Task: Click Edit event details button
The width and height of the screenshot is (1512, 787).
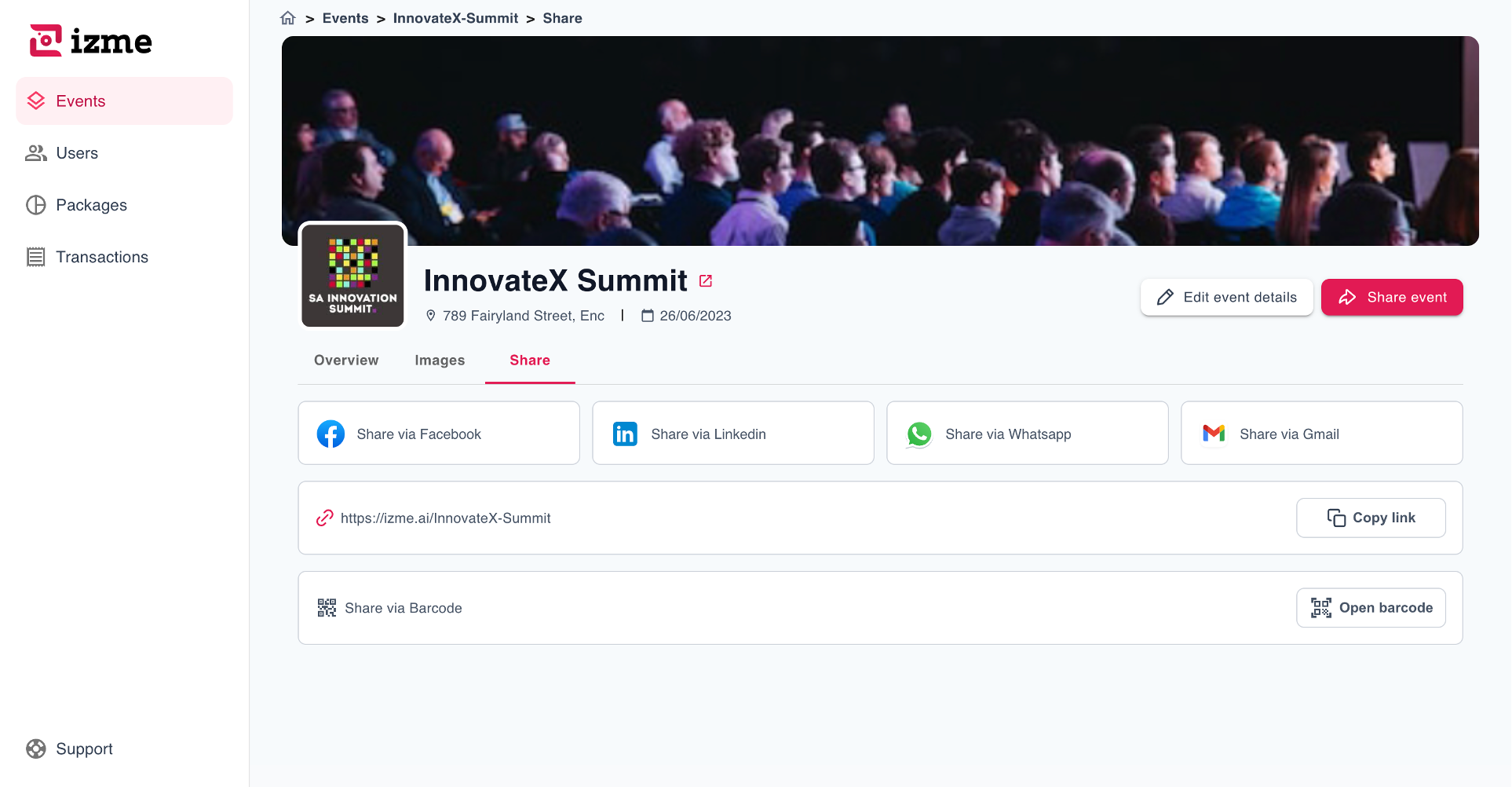Action: (x=1226, y=298)
